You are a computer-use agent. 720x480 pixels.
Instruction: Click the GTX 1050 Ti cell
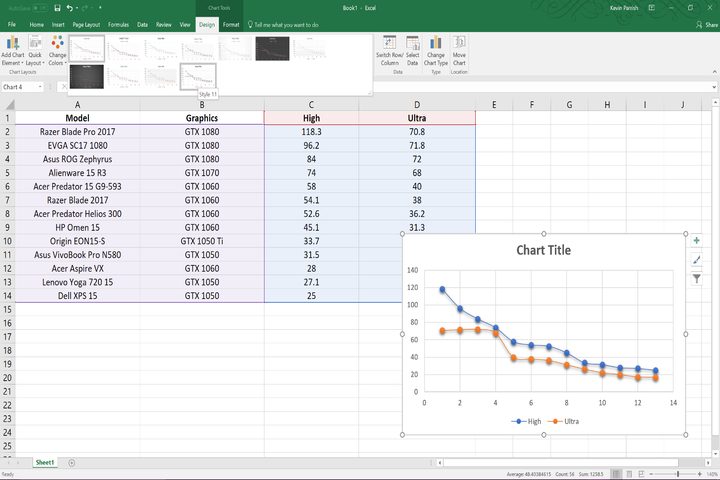point(202,241)
